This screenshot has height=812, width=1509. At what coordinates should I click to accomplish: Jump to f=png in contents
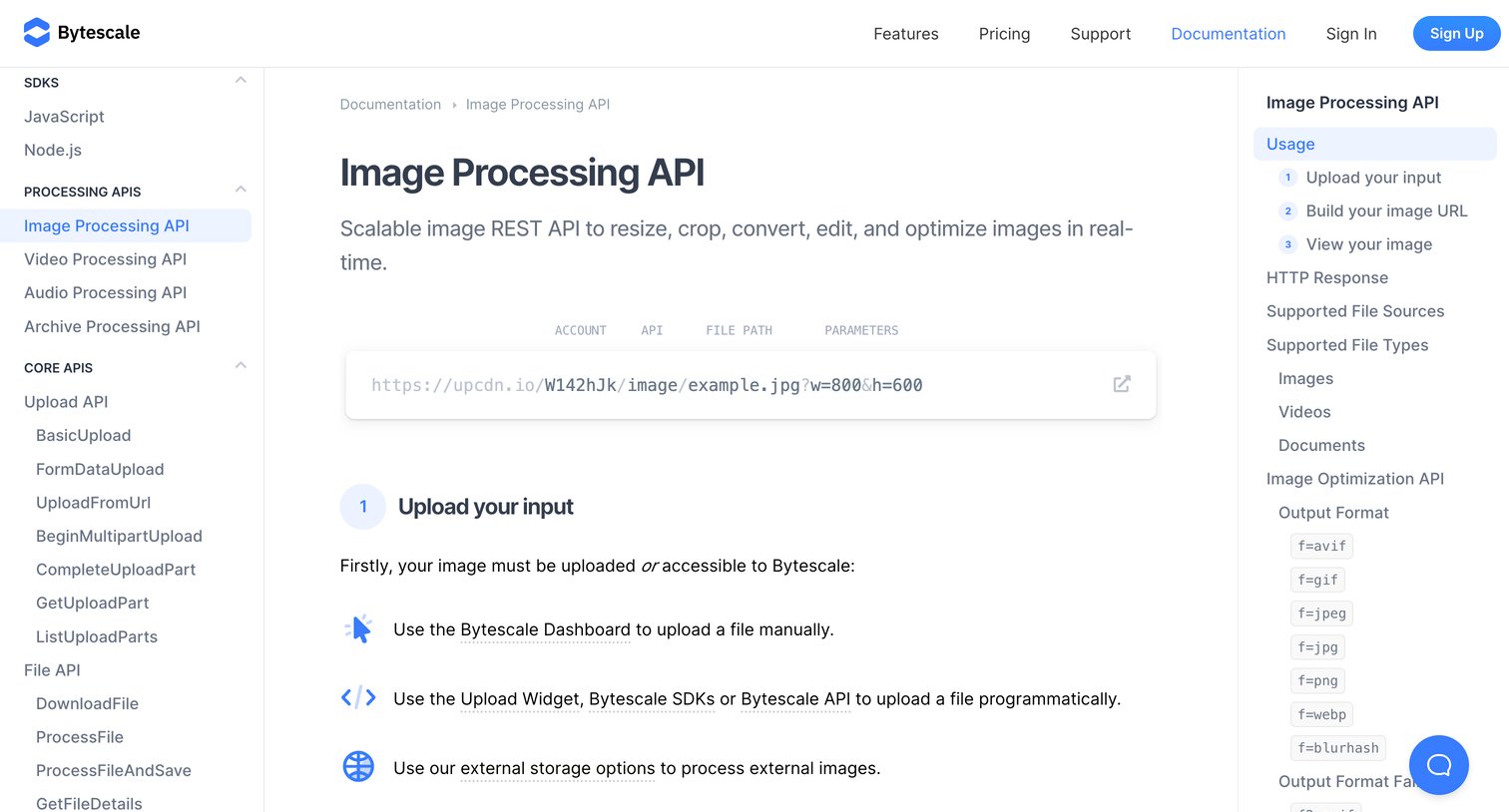point(1317,680)
